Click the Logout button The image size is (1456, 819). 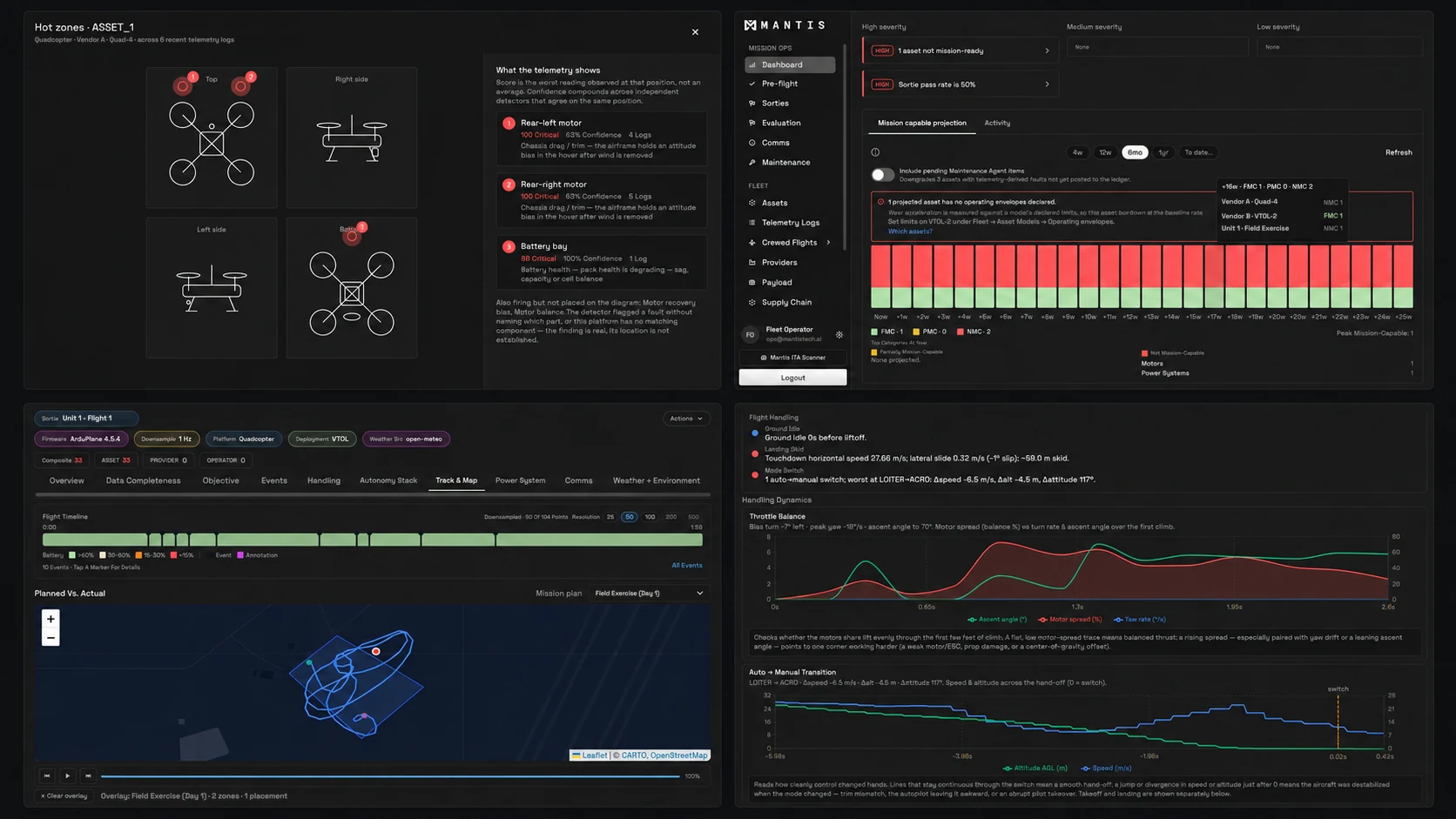coord(792,378)
